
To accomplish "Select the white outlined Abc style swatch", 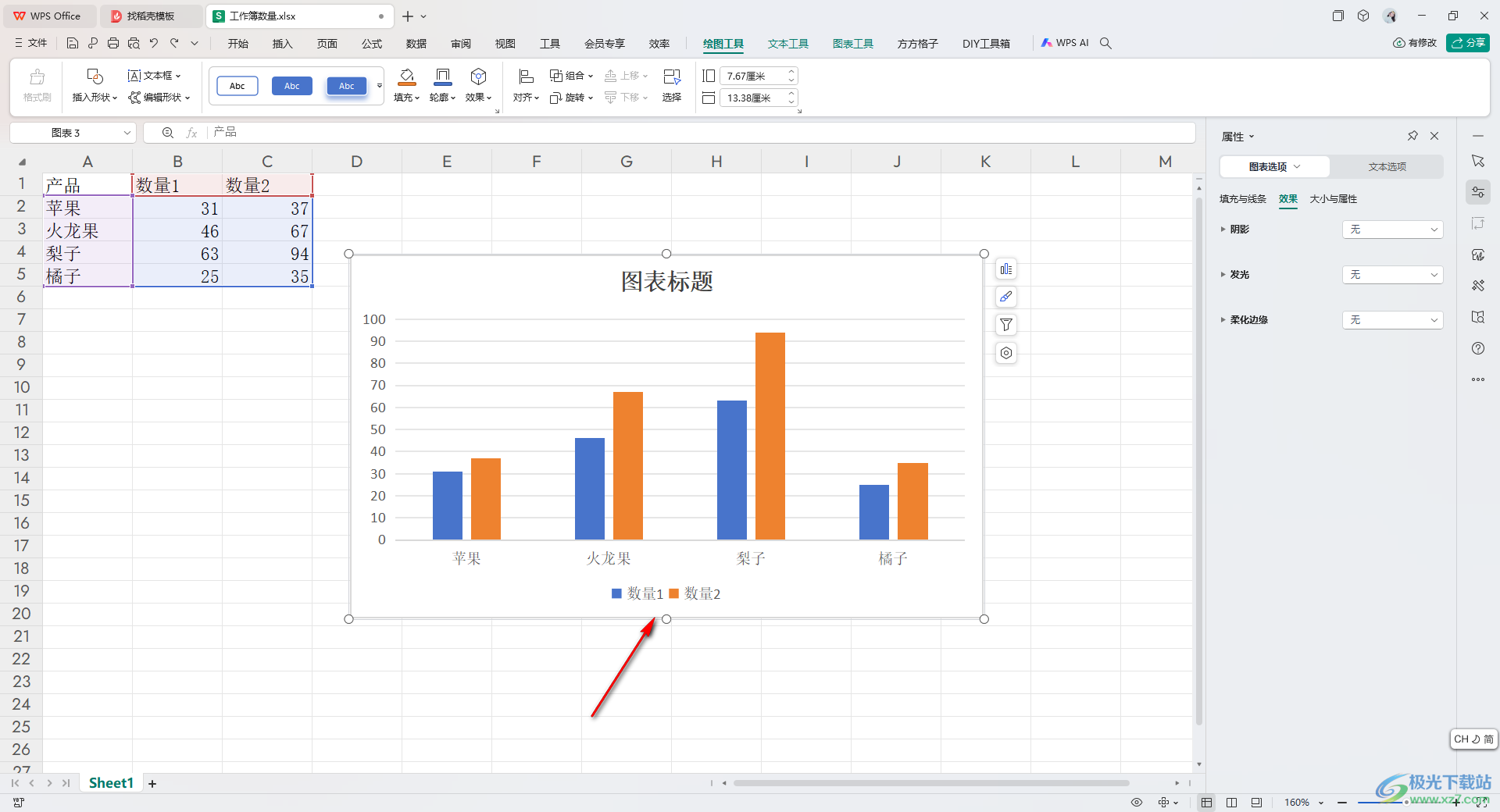I will click(237, 86).
